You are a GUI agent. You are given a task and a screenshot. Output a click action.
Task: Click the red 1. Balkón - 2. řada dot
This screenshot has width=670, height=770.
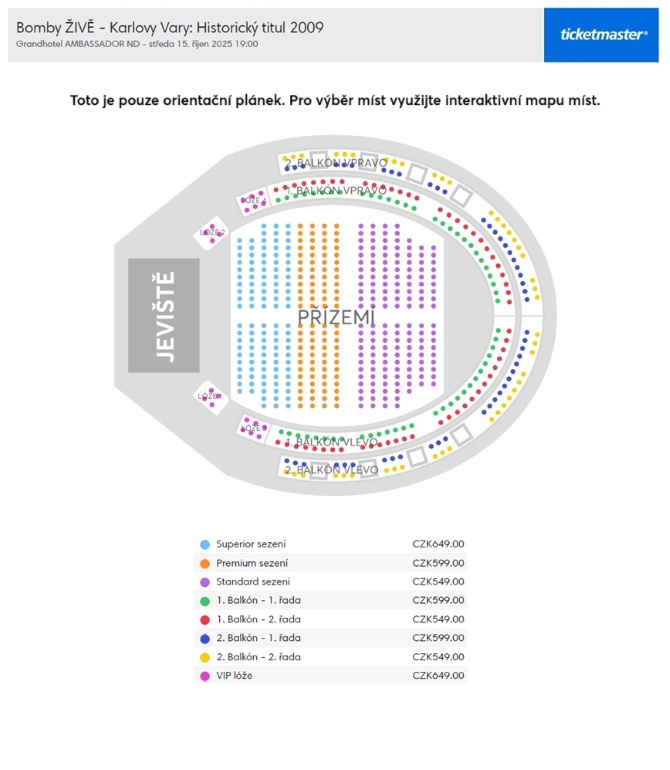[205, 619]
